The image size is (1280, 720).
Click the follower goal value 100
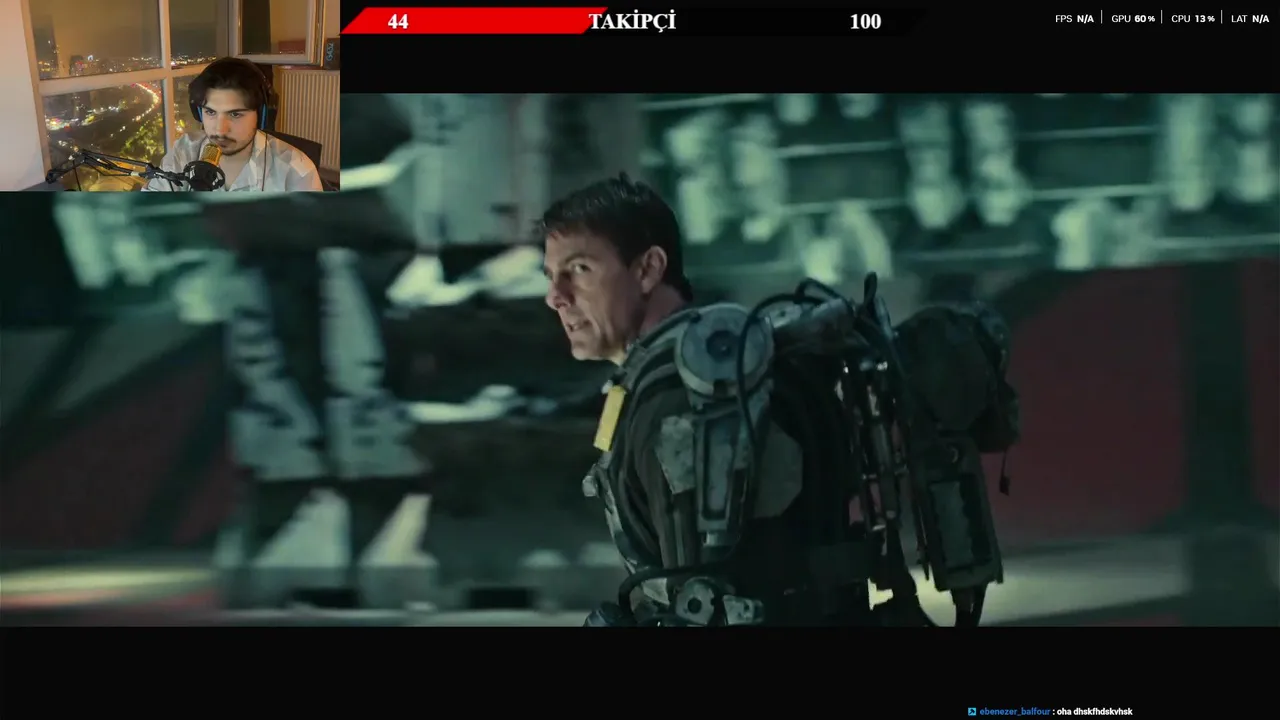tap(865, 22)
